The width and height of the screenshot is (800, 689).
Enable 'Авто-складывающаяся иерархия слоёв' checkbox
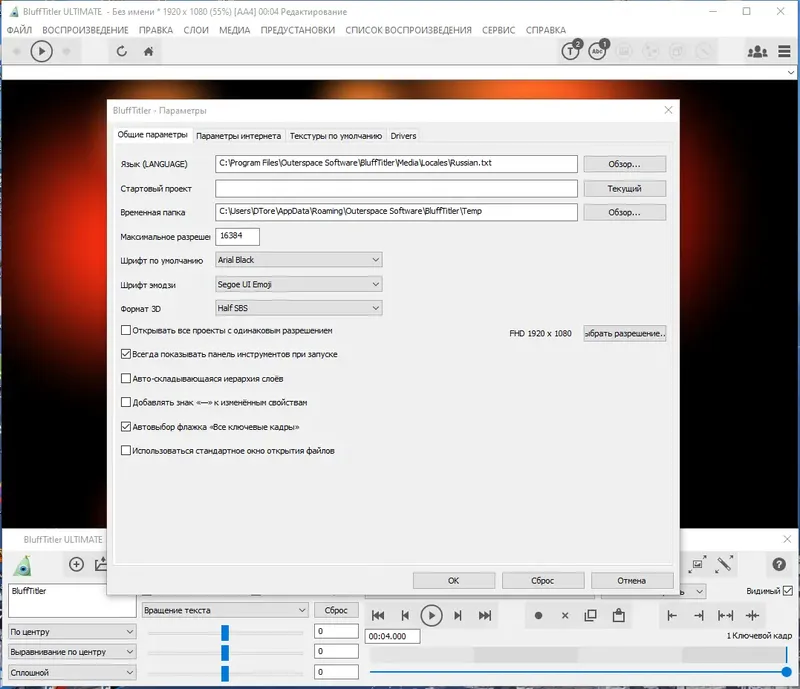(x=126, y=378)
